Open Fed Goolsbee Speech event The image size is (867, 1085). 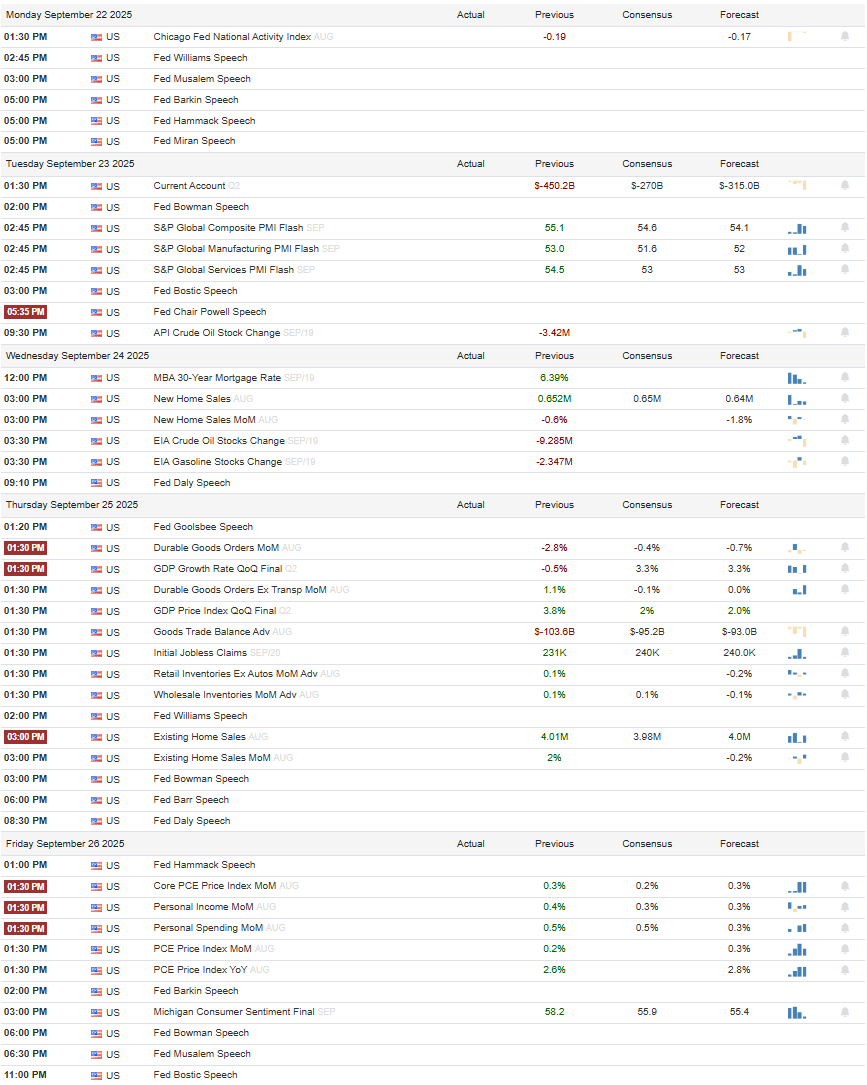[203, 527]
